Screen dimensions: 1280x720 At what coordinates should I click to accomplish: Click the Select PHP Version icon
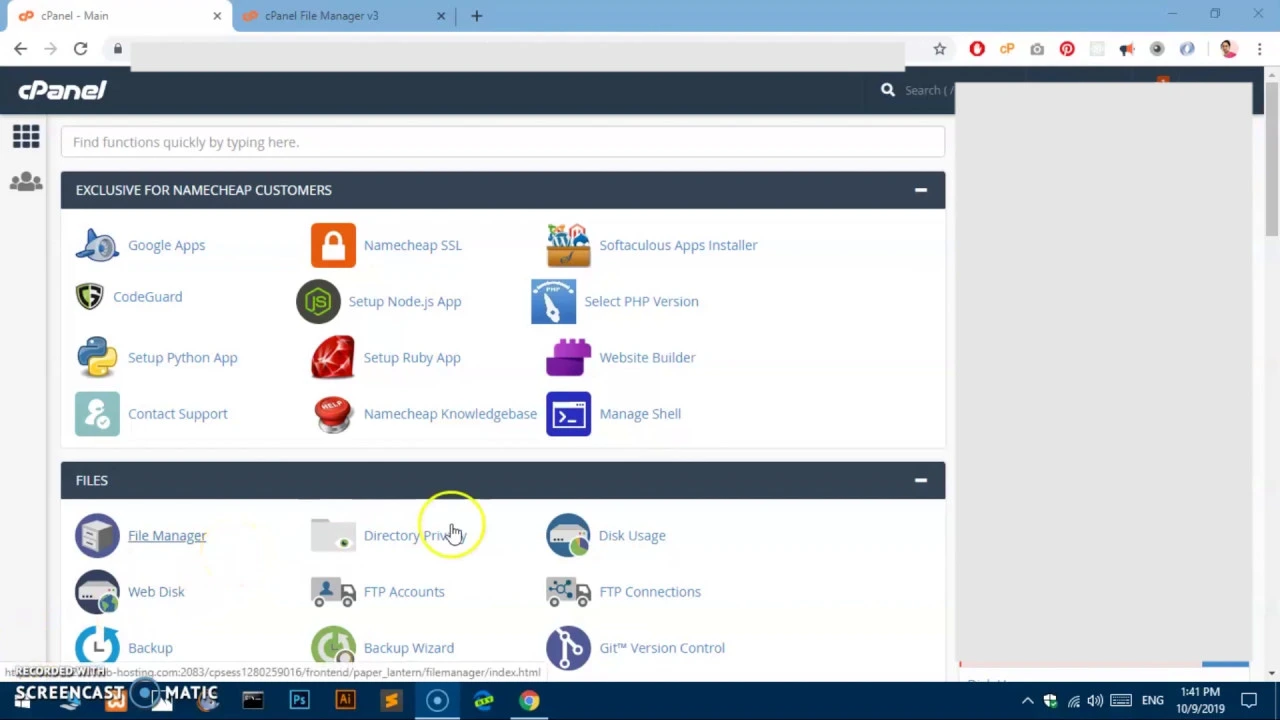pyautogui.click(x=553, y=301)
